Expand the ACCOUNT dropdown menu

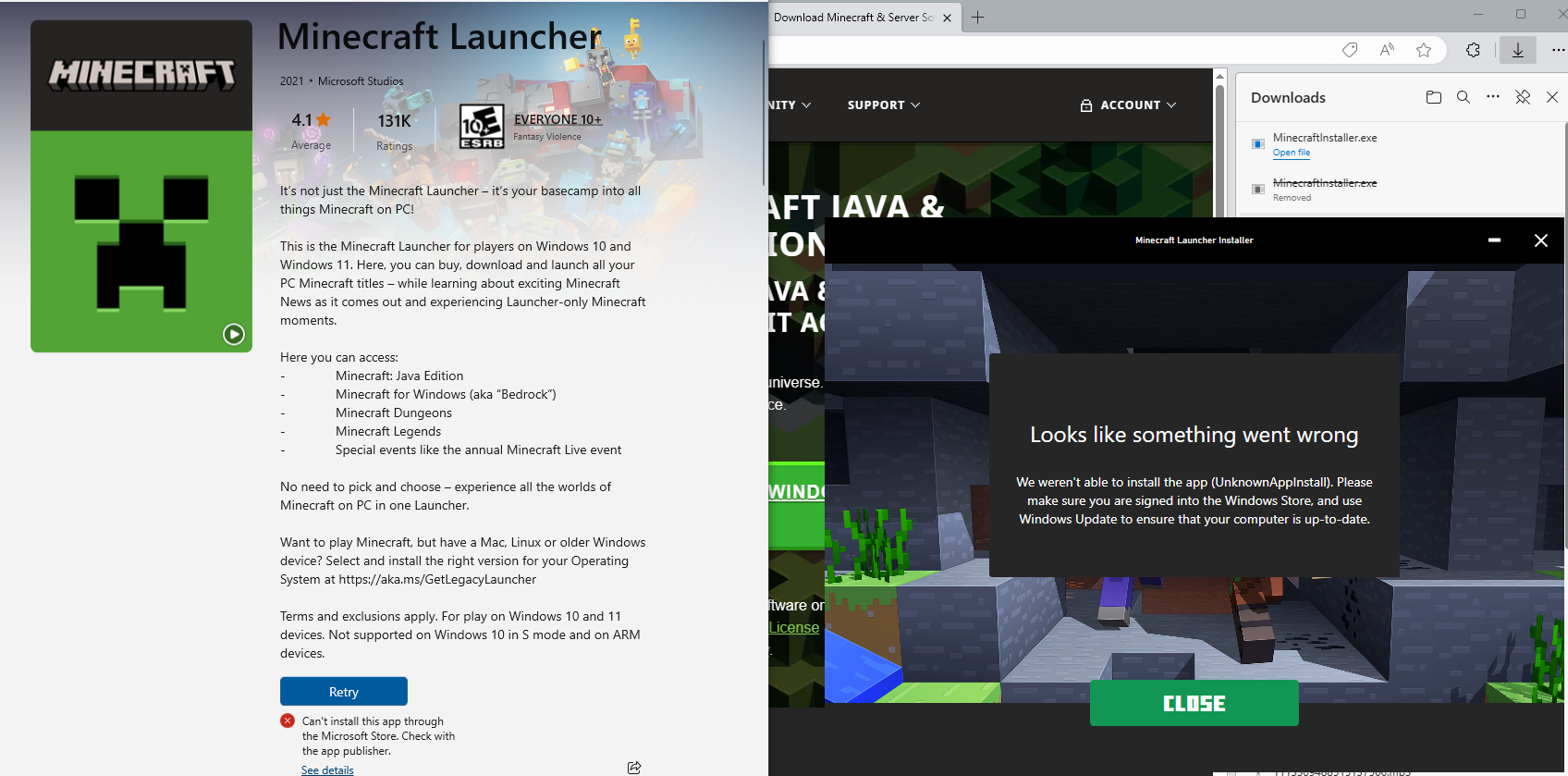1128,105
